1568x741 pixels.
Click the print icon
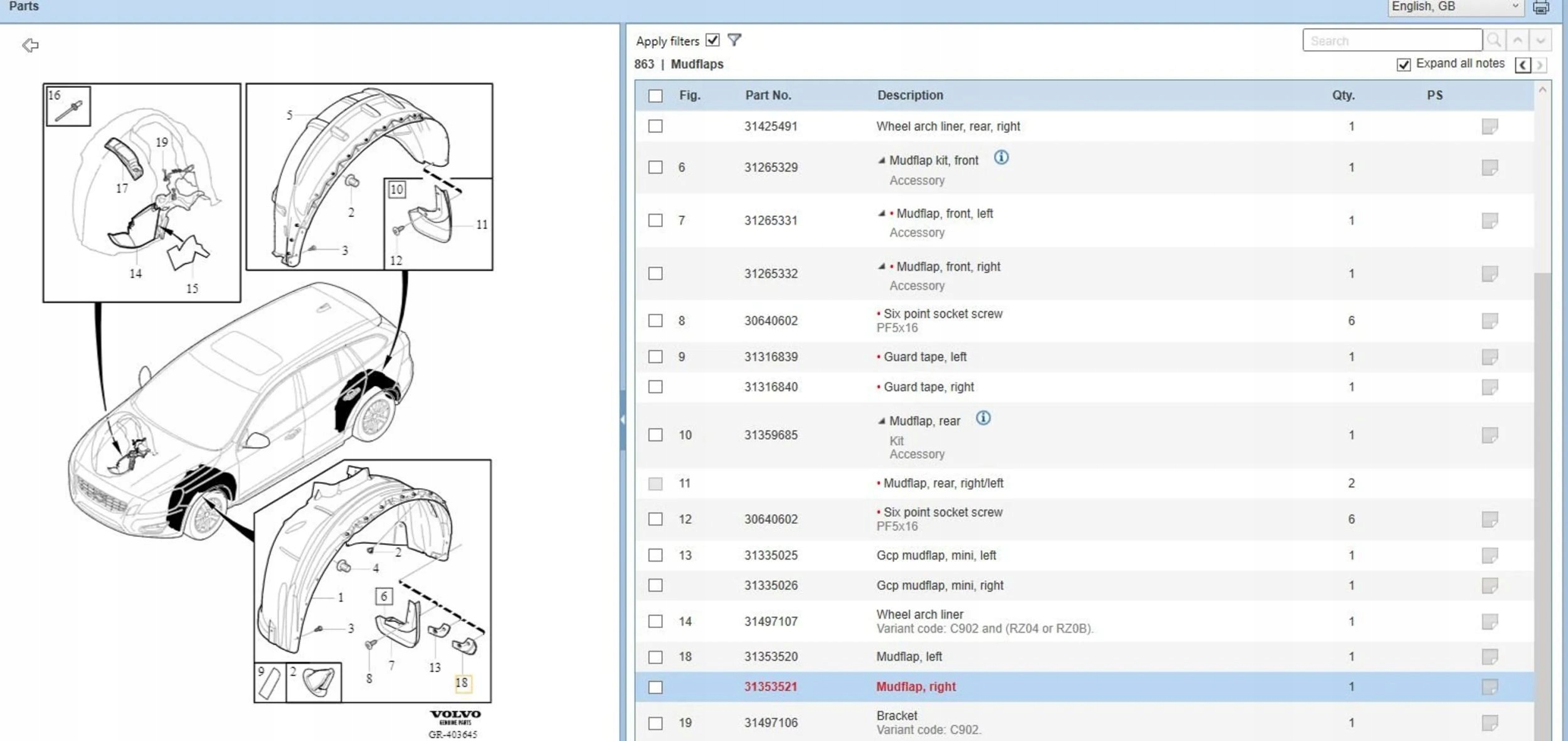click(1541, 8)
